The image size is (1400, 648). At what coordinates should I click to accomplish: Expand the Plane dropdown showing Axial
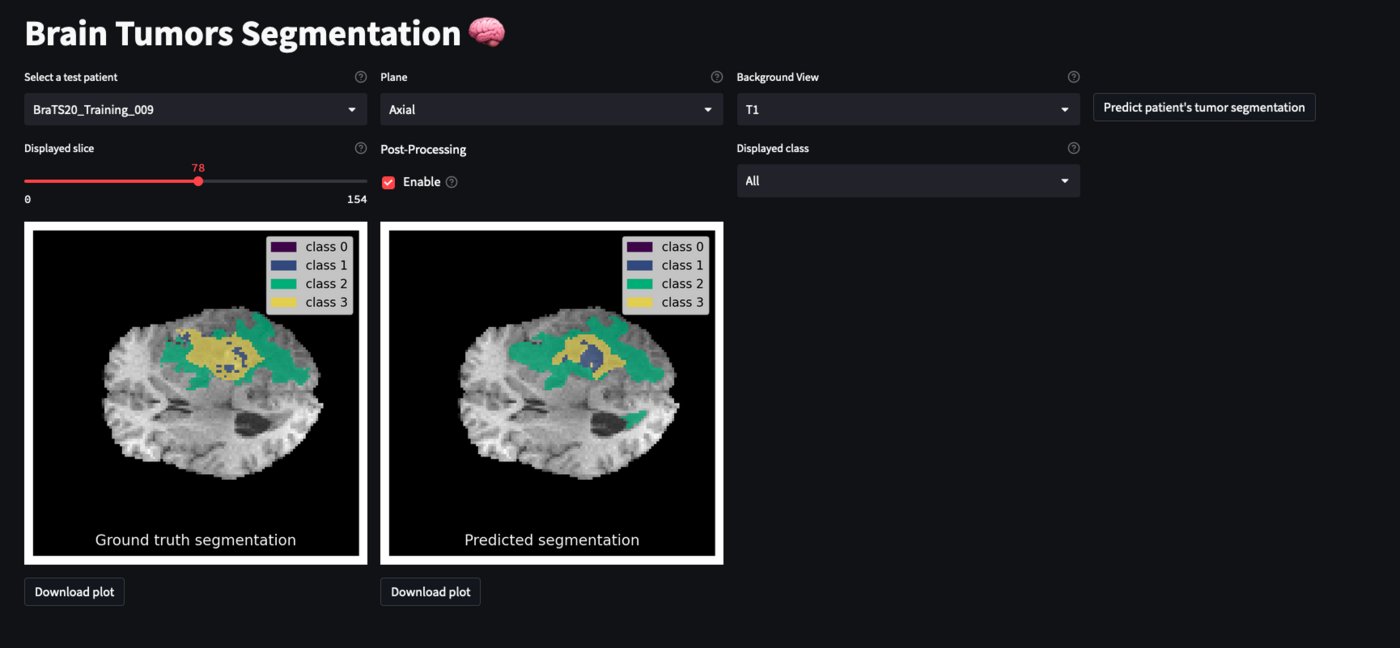click(551, 110)
